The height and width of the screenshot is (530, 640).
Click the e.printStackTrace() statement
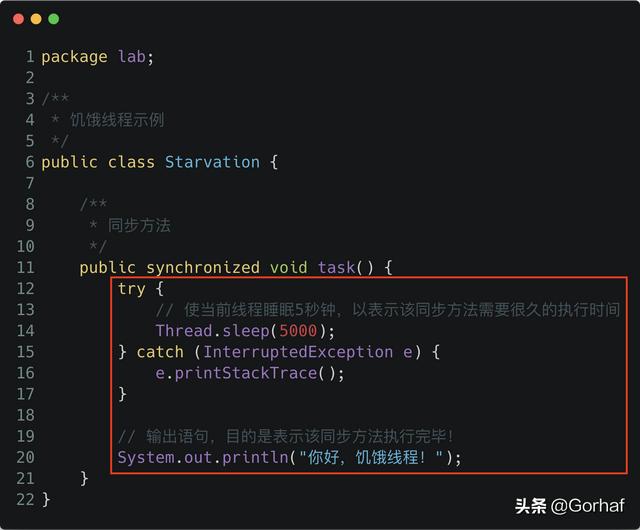[x=250, y=373]
